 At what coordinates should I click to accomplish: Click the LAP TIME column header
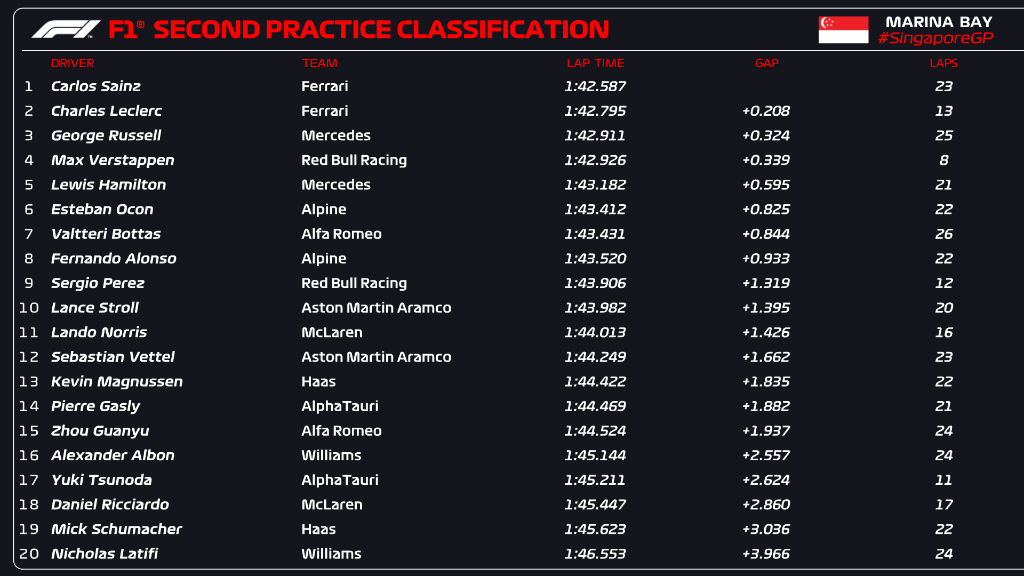[595, 63]
